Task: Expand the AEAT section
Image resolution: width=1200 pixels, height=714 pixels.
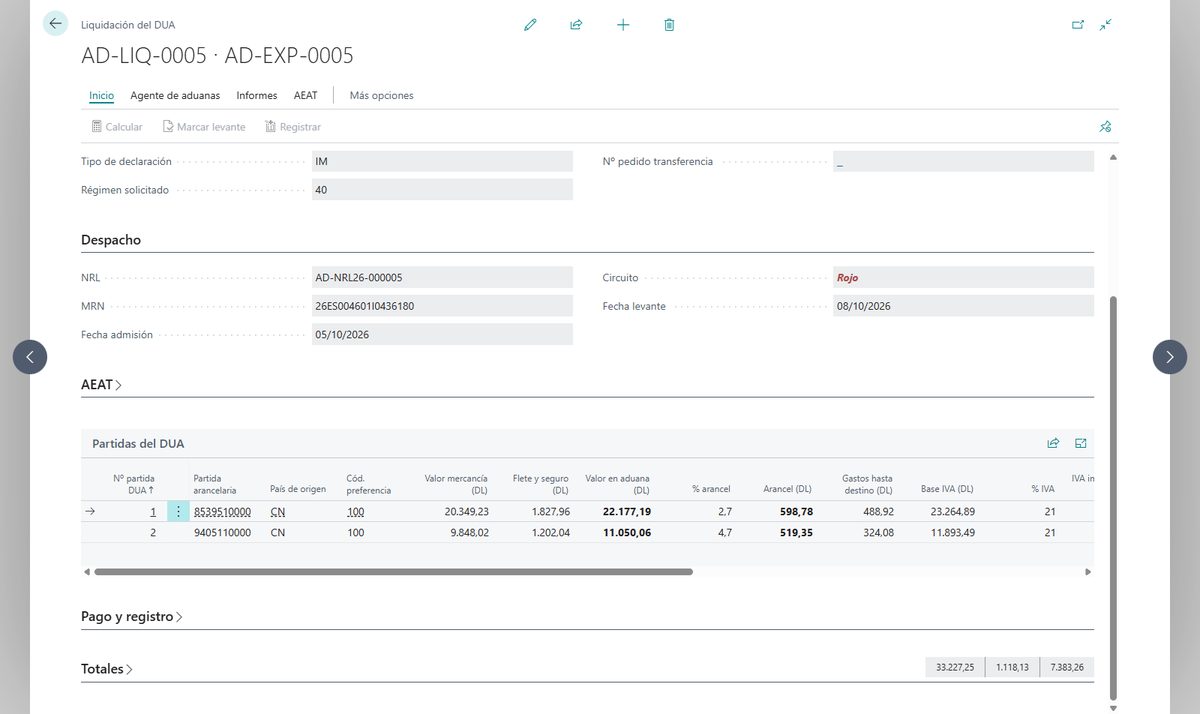Action: (x=101, y=385)
